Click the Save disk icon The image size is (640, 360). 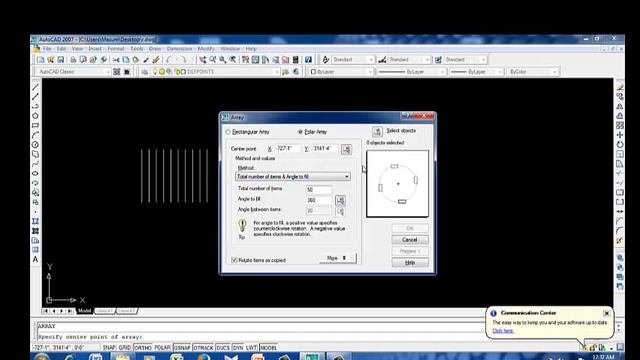[x=60, y=60]
